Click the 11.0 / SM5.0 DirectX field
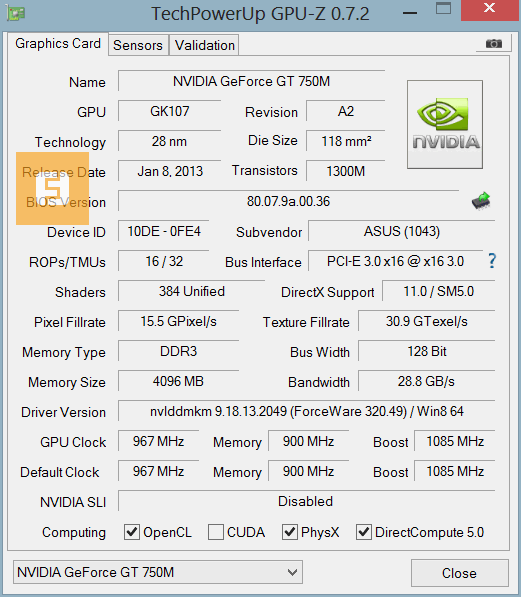Screen dimensions: 521x597 (438, 291)
